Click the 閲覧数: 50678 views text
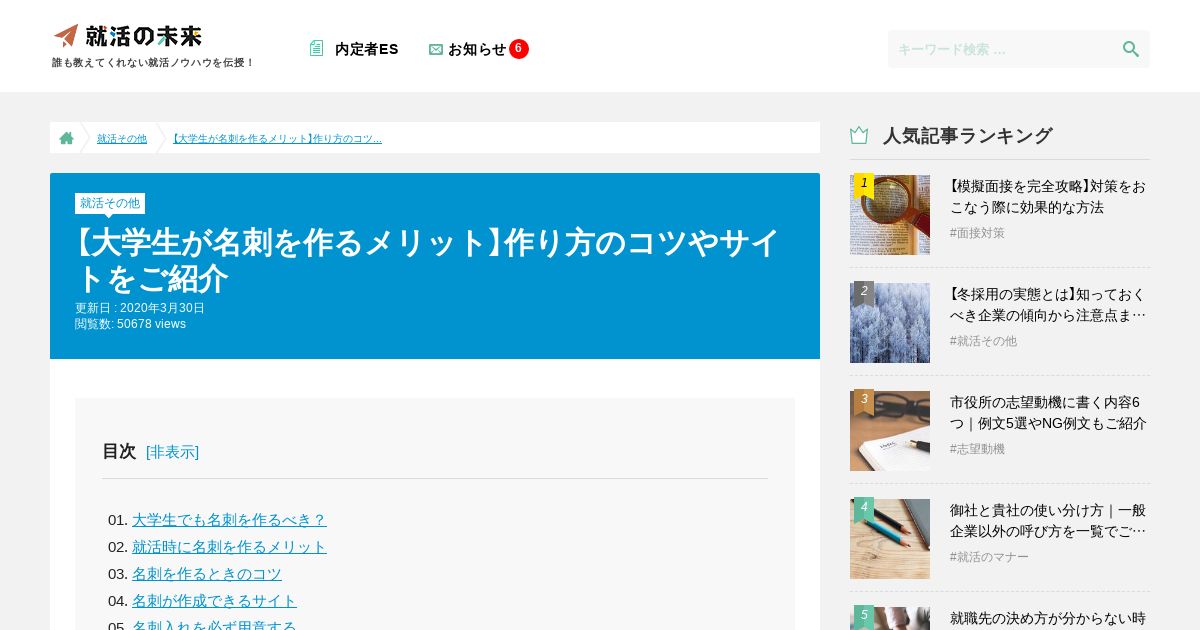This screenshot has width=1200, height=630. 130,324
